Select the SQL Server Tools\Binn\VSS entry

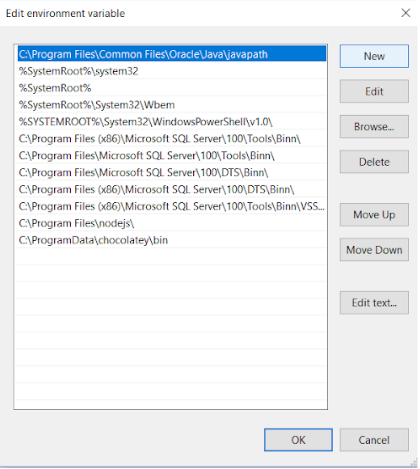[x=171, y=206]
